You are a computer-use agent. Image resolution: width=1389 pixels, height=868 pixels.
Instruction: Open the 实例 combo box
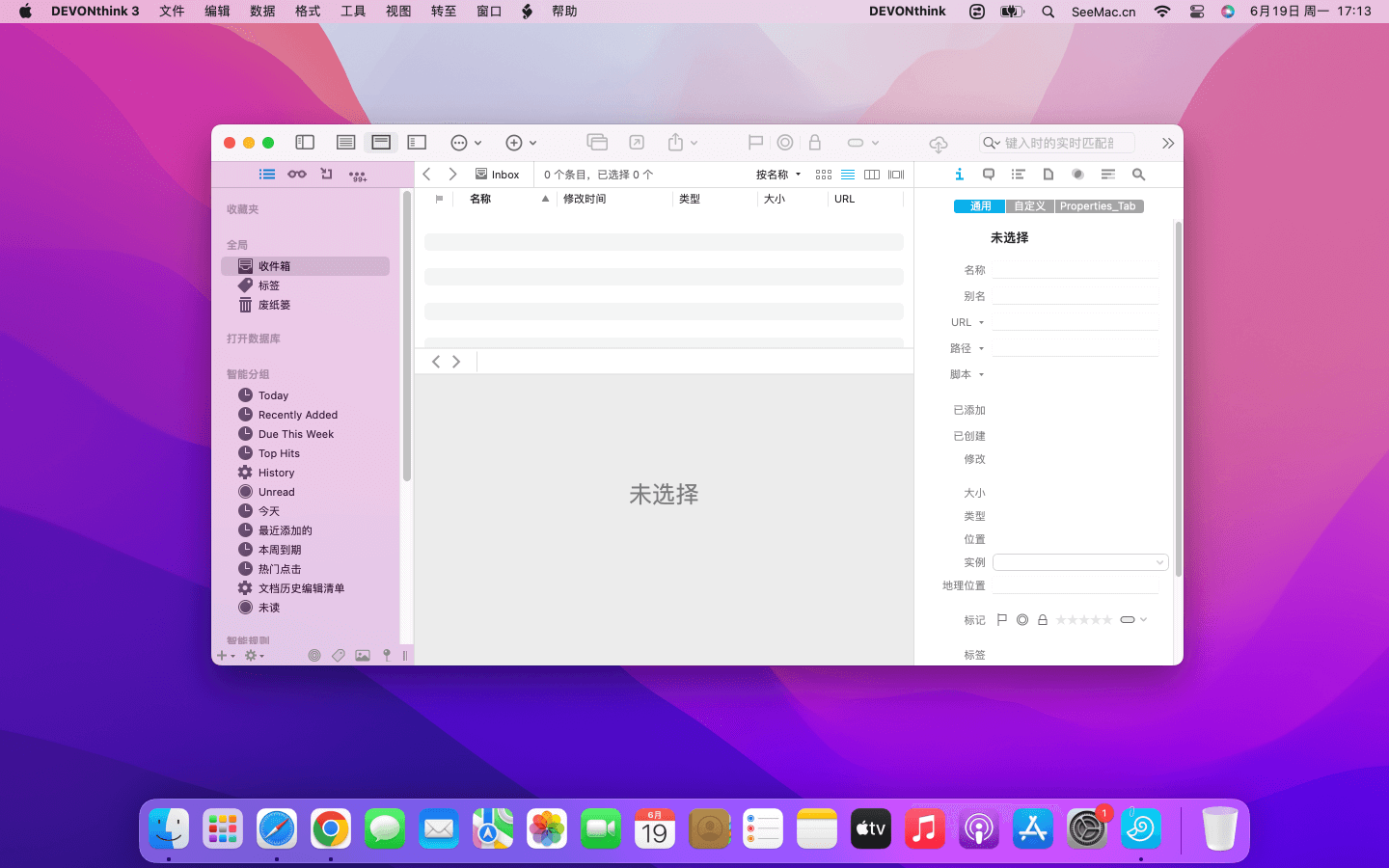[1080, 562]
